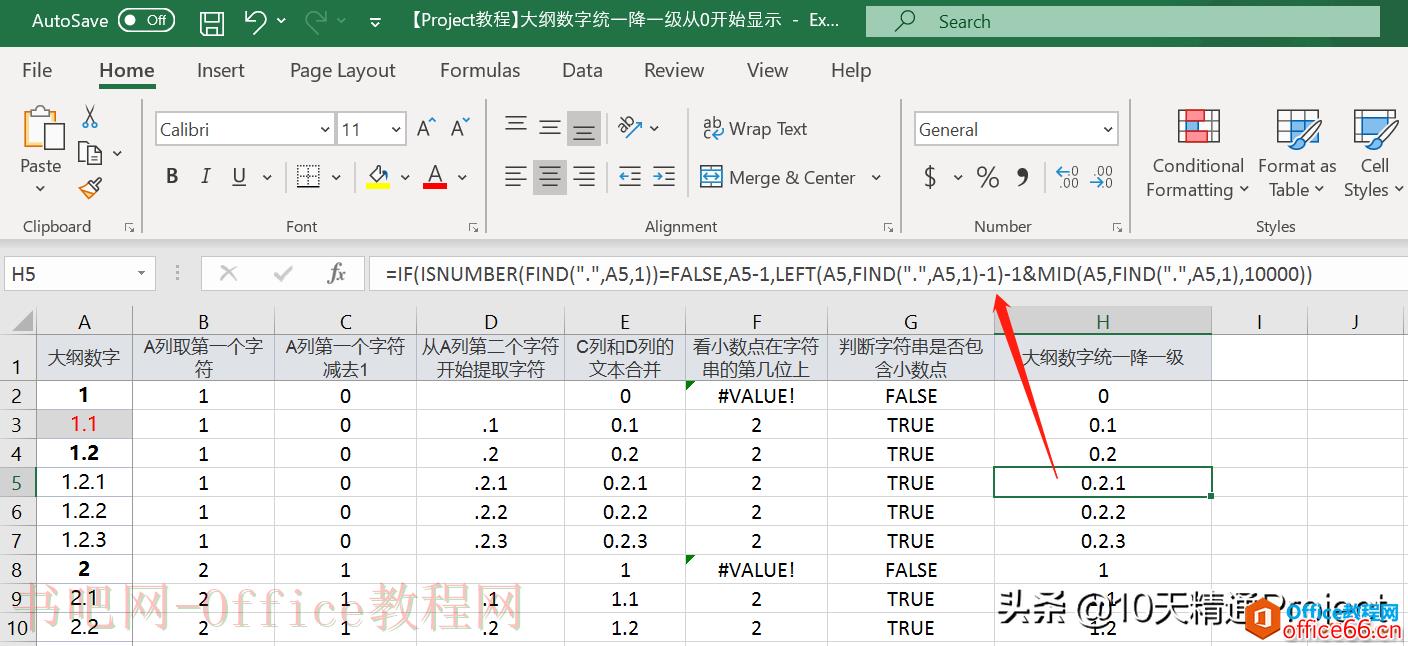Image resolution: width=1408 pixels, height=646 pixels.
Task: Open the File menu tab
Action: pyautogui.click(x=37, y=70)
